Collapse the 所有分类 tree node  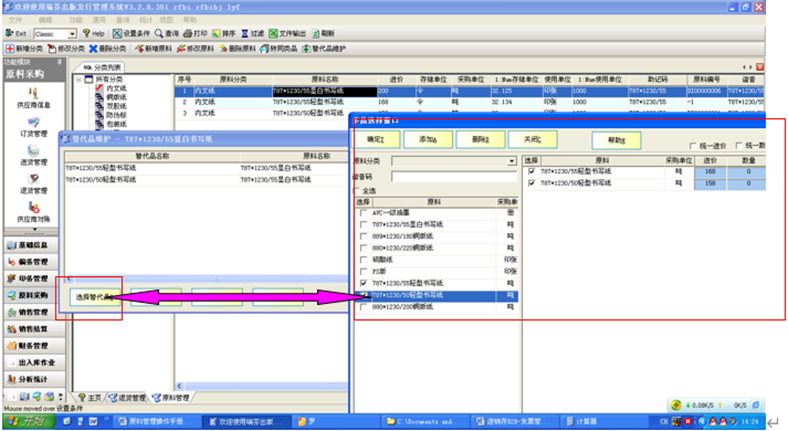[78, 80]
